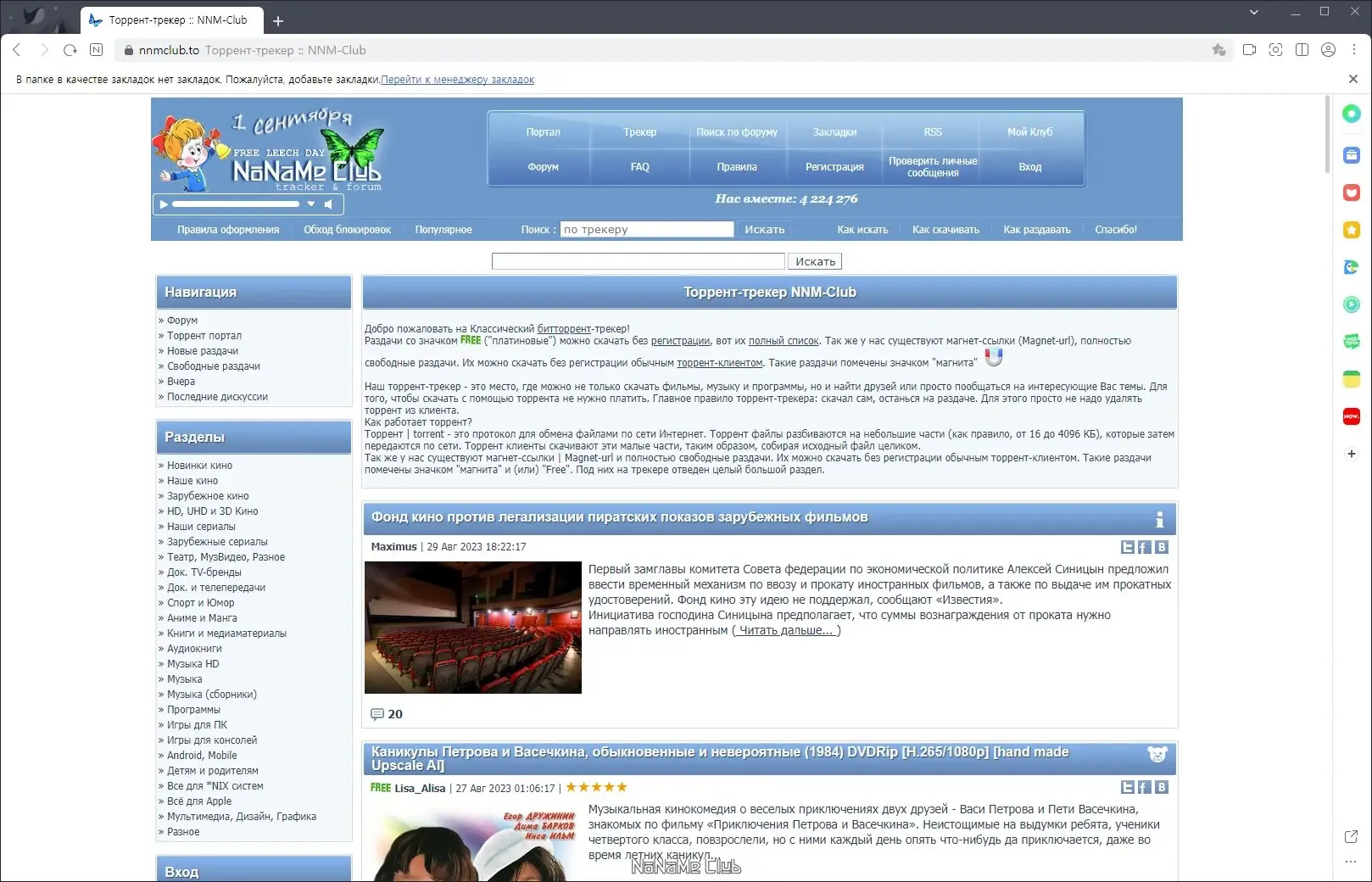
Task: Click Искать next to the по трекеру field
Action: (765, 230)
